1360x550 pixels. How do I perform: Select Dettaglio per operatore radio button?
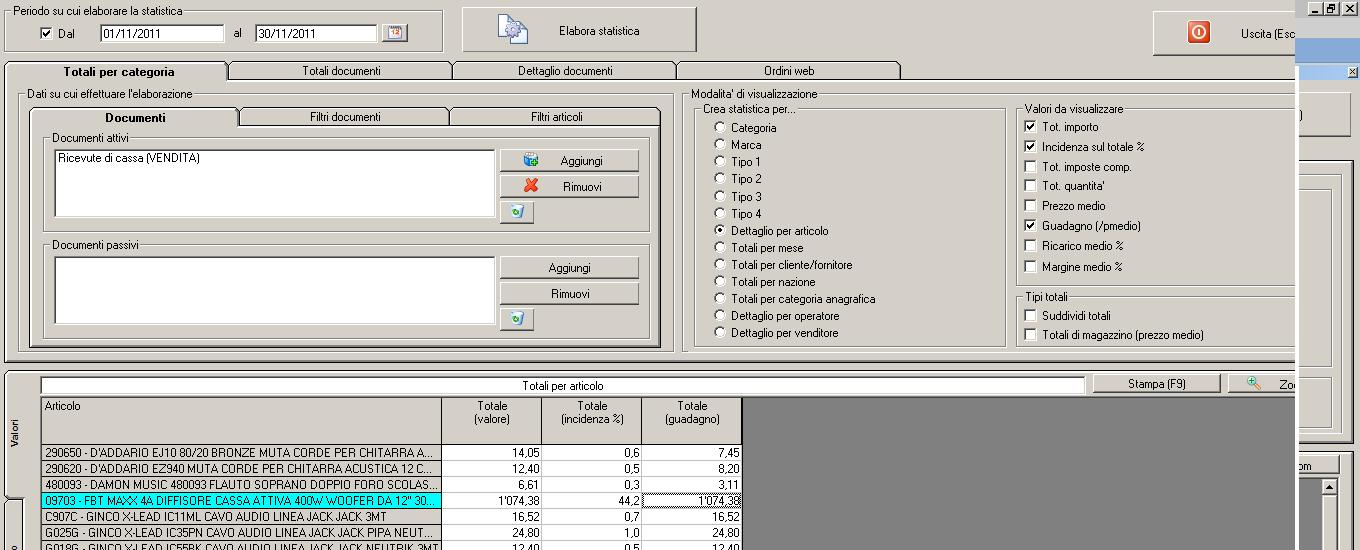pos(720,316)
